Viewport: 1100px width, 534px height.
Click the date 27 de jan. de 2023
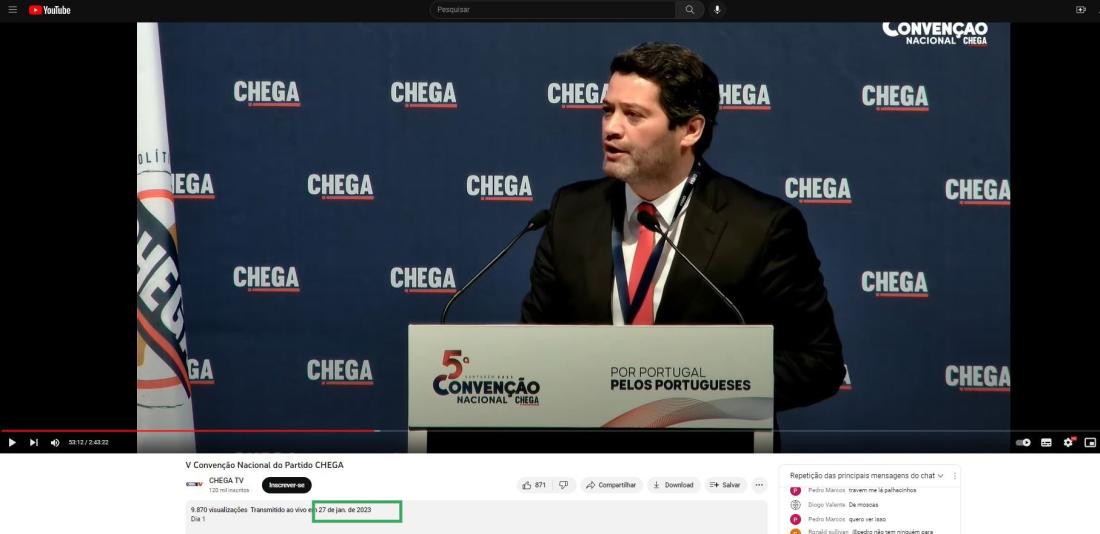[x=344, y=509]
